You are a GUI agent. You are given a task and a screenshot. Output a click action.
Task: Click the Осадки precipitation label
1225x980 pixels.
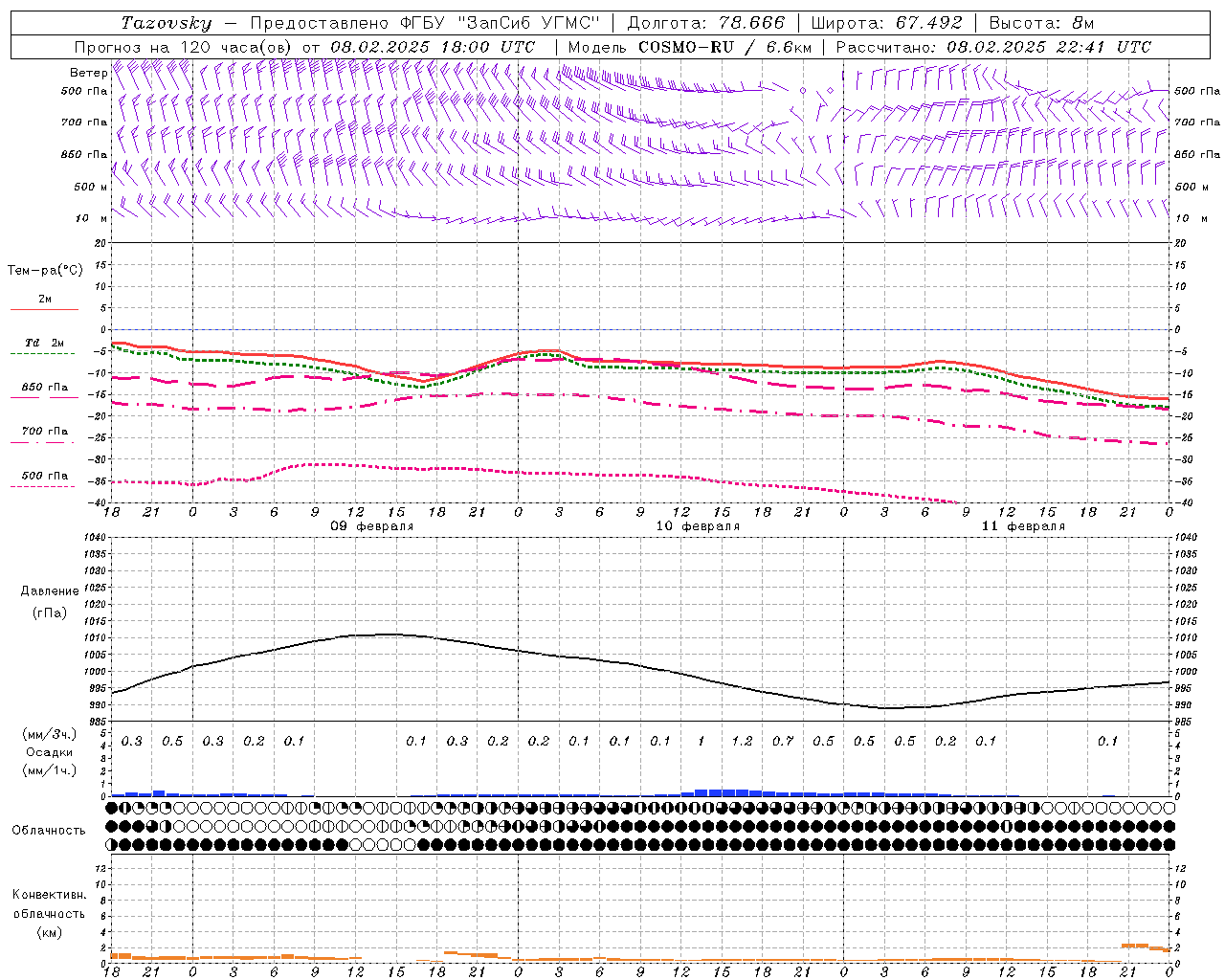tap(49, 752)
